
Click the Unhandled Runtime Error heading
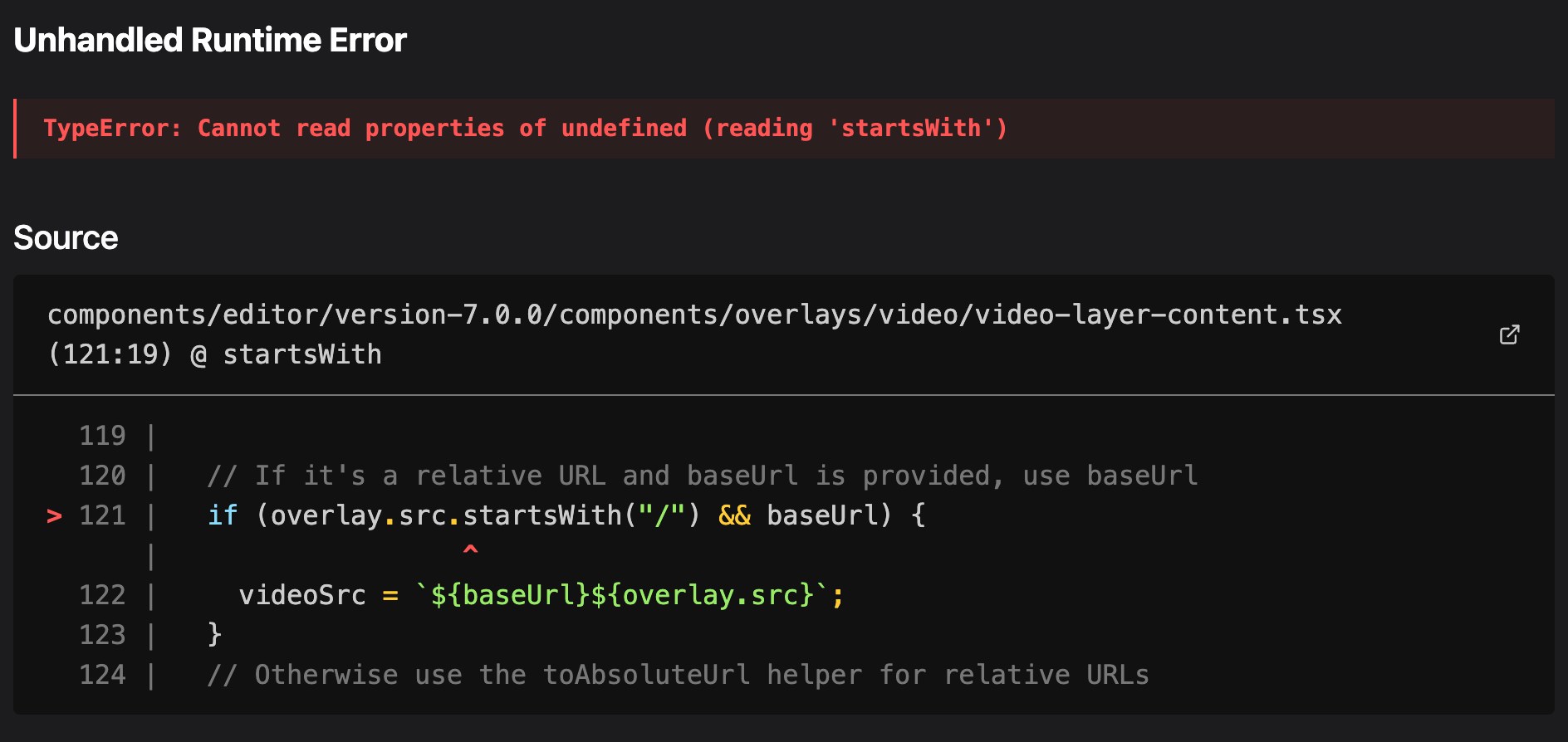(210, 40)
